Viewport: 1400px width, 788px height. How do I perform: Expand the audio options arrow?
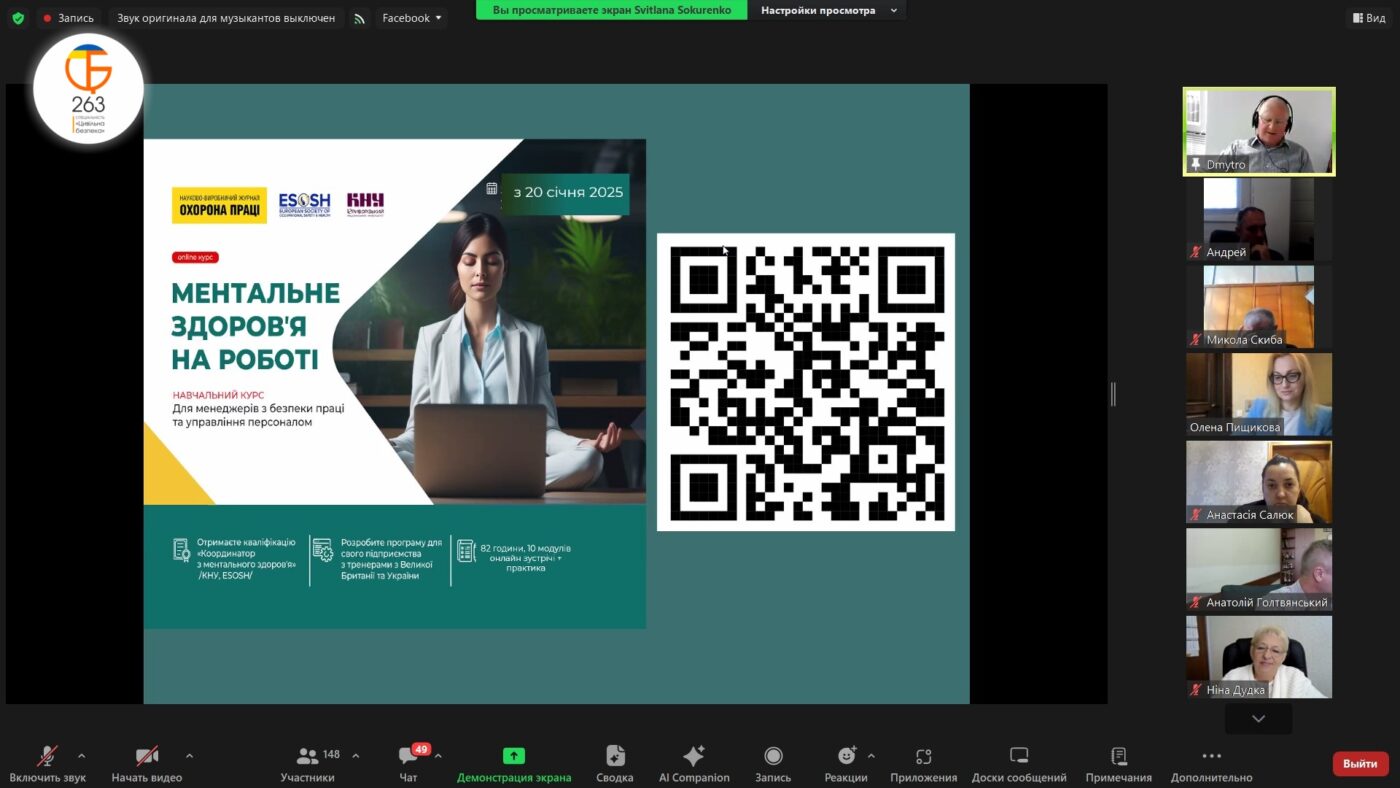click(82, 756)
